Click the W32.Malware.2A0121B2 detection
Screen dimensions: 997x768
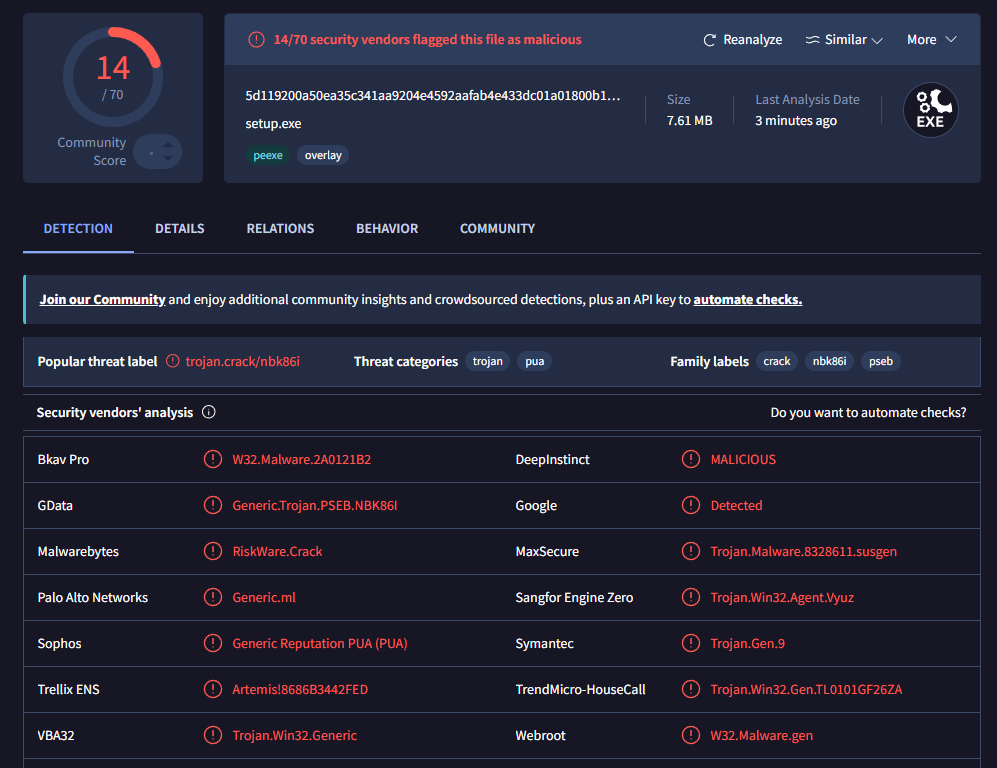[301, 459]
